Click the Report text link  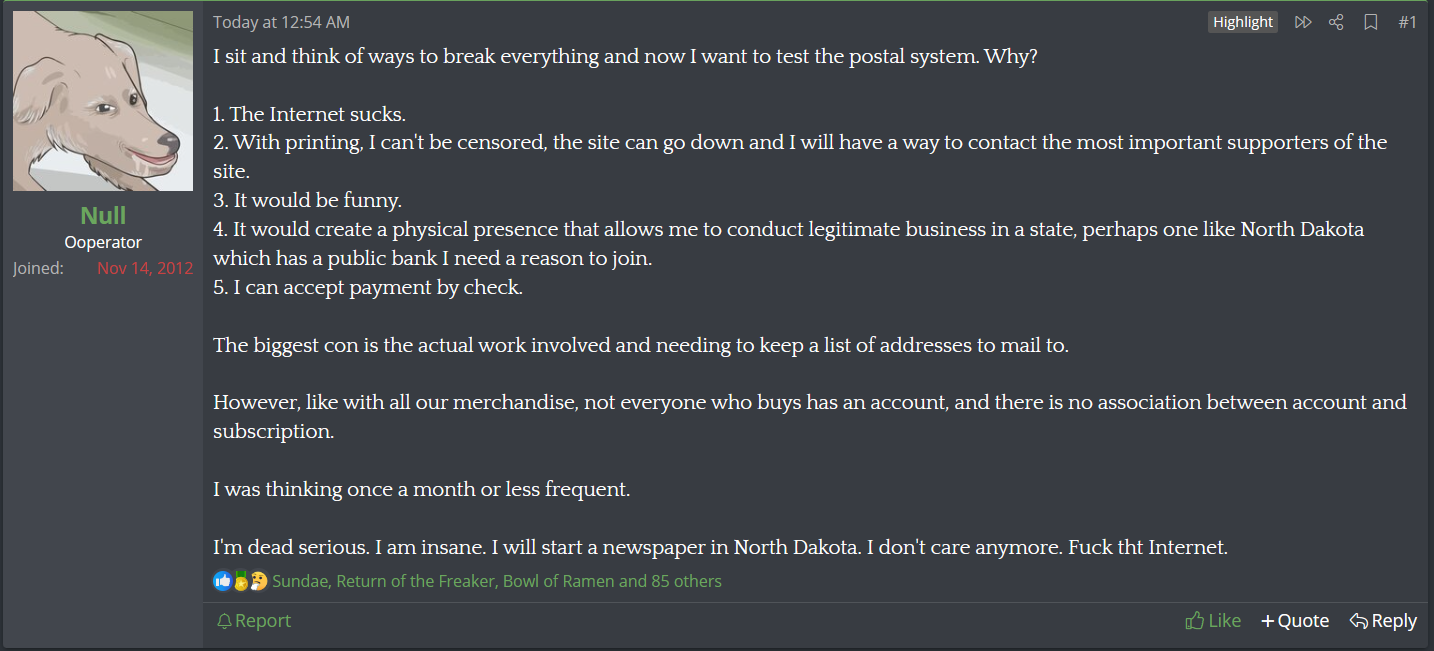[263, 621]
